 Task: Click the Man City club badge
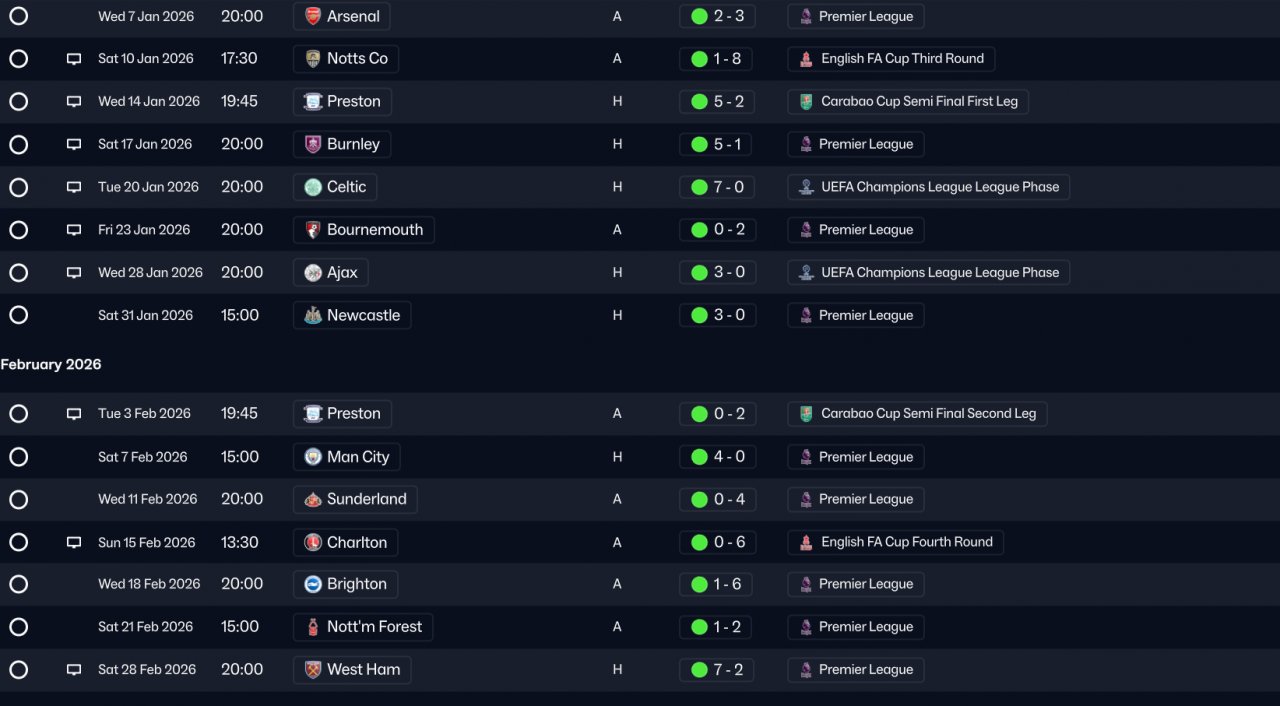coord(313,457)
